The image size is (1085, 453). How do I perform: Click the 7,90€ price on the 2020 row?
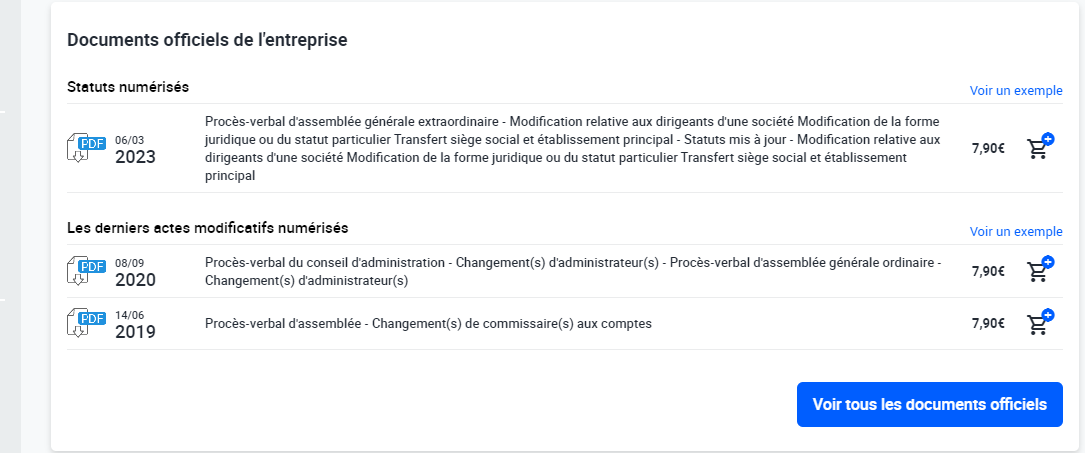[x=988, y=271]
